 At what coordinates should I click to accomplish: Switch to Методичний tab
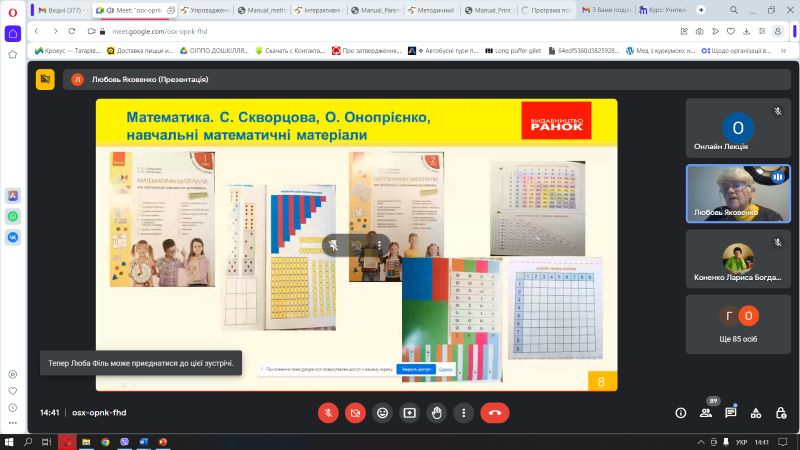point(431,10)
